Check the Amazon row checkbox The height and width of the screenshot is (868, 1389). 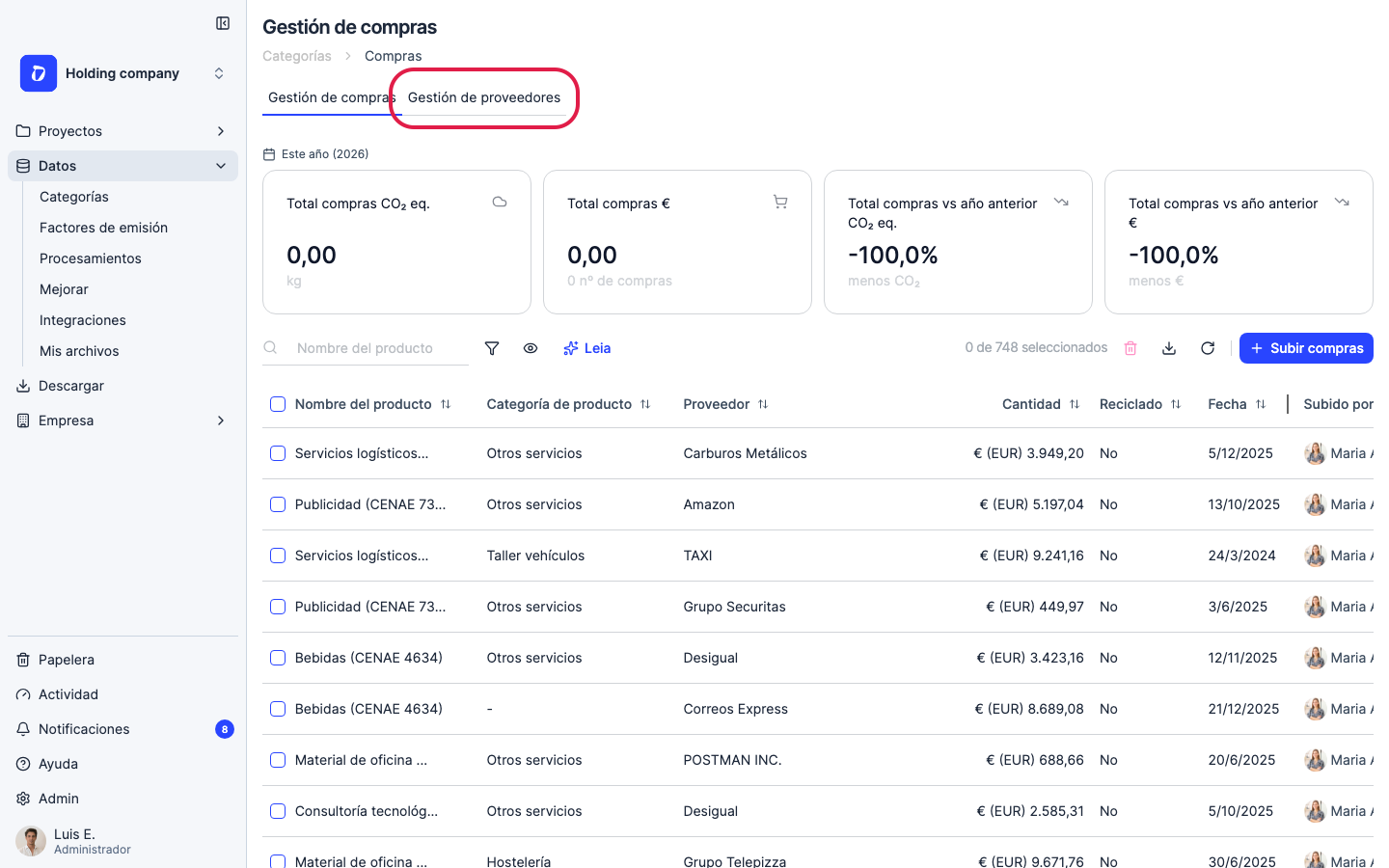(x=278, y=504)
